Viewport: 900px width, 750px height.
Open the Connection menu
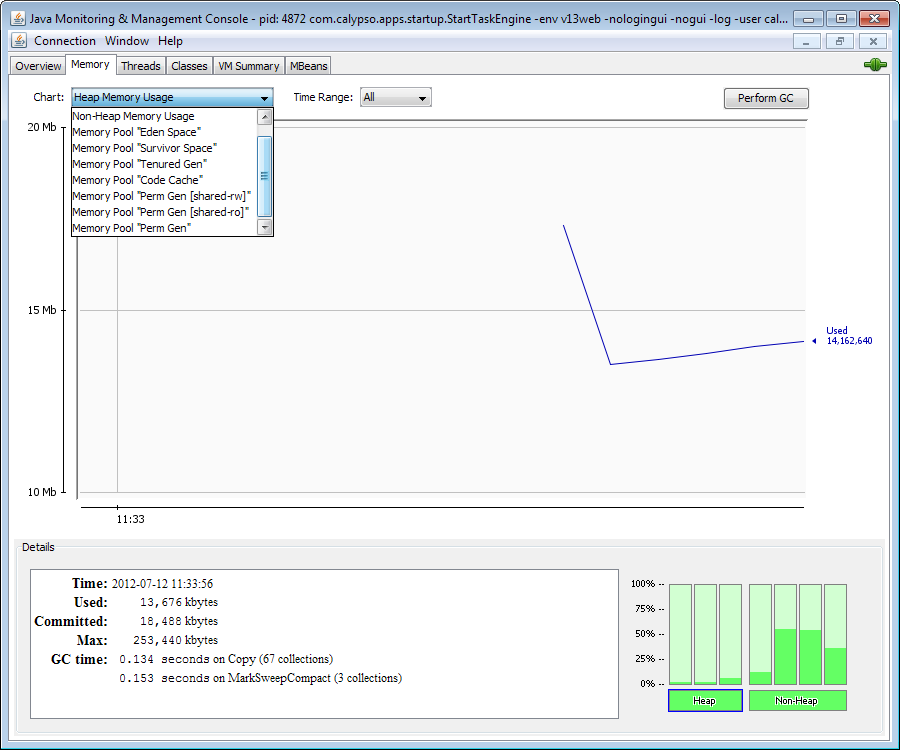65,41
